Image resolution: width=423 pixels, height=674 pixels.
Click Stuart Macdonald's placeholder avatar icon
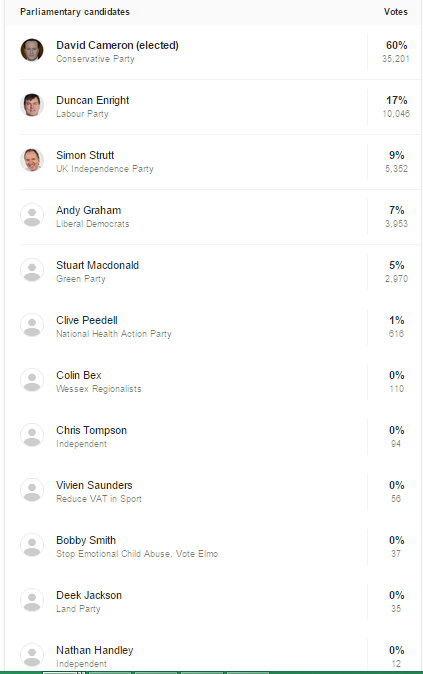click(x=32, y=270)
